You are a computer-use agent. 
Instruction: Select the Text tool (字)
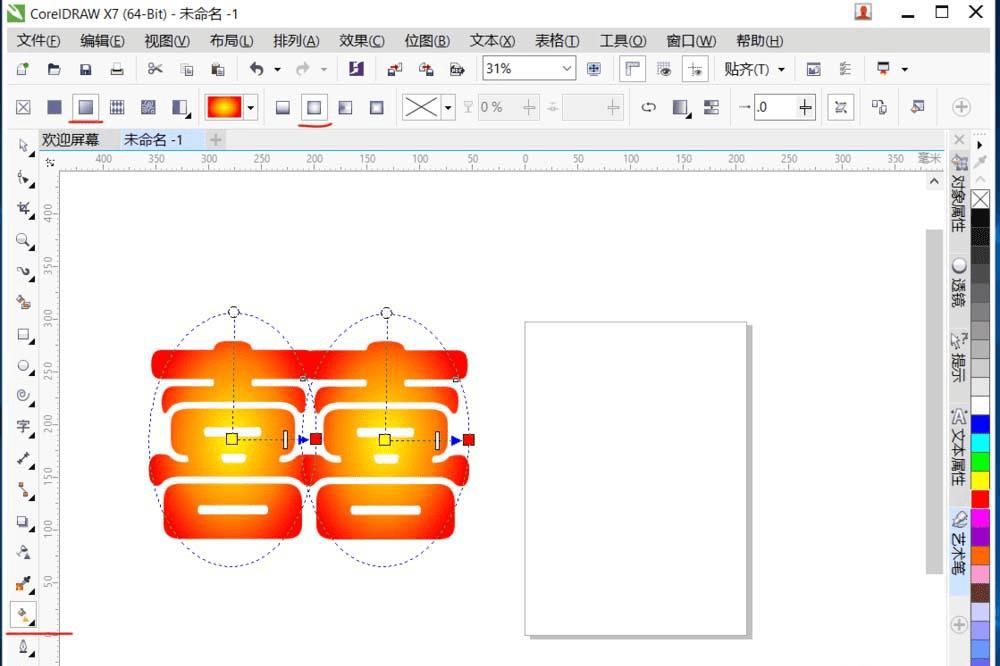pyautogui.click(x=24, y=426)
